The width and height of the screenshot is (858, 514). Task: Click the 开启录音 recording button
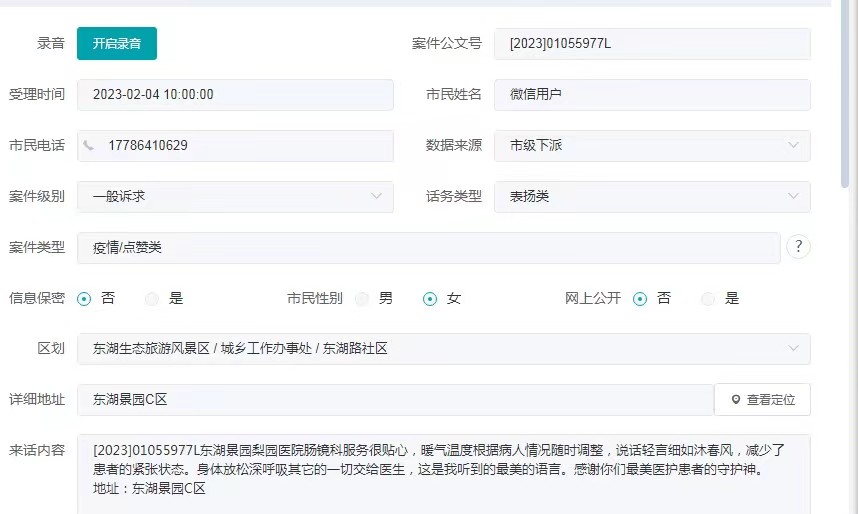[x=117, y=44]
